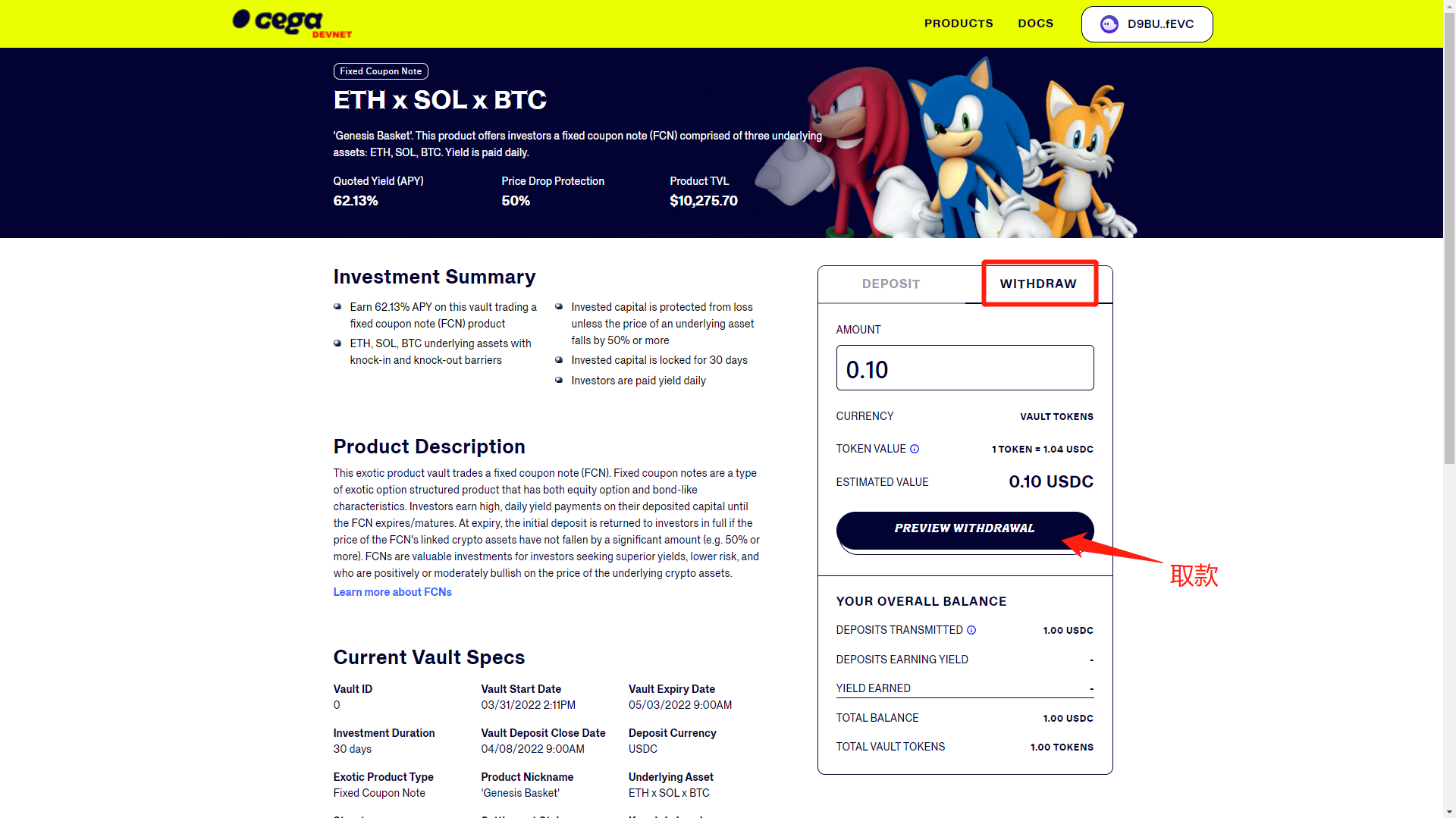Viewport: 1456px width, 818px height.
Task: Open the Products menu item
Action: (959, 24)
